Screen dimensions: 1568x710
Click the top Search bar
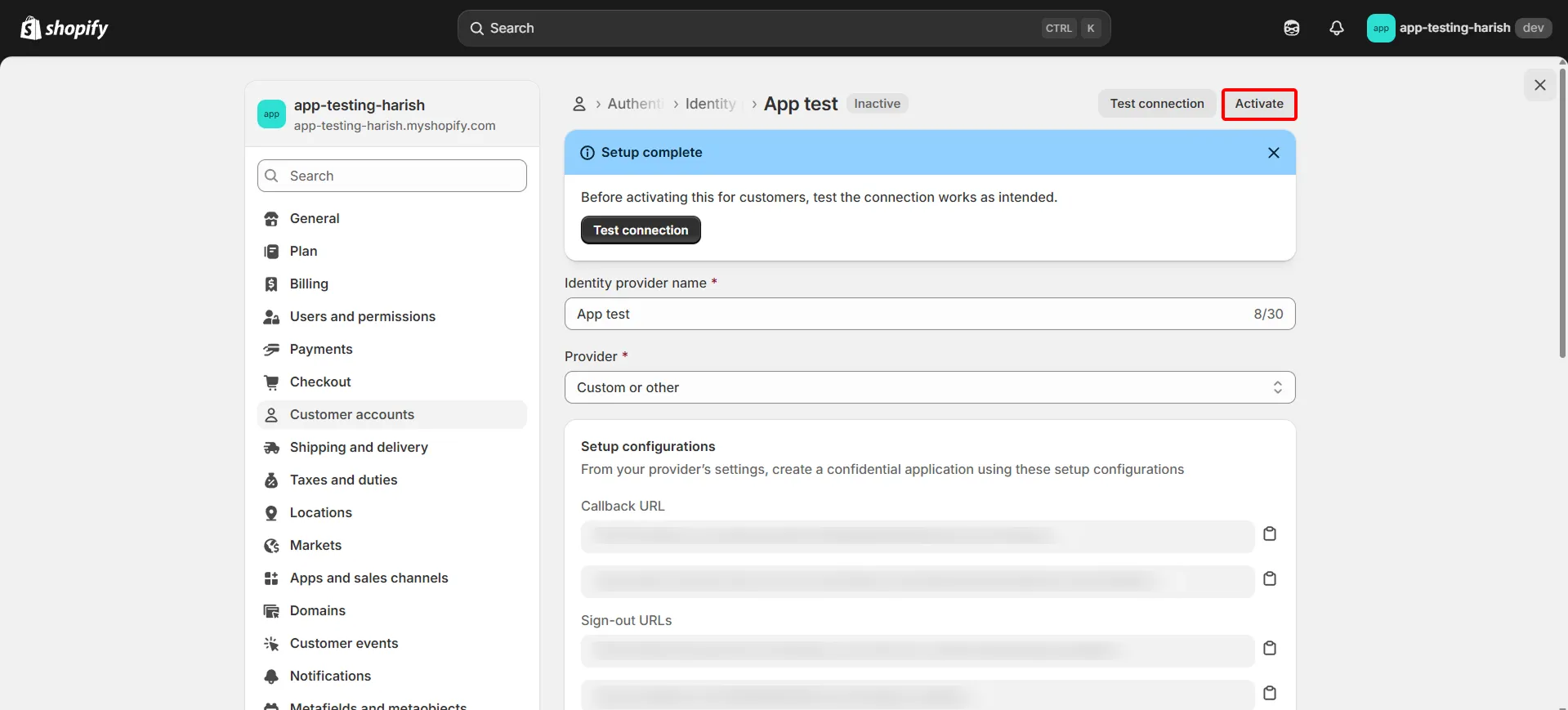[x=784, y=28]
